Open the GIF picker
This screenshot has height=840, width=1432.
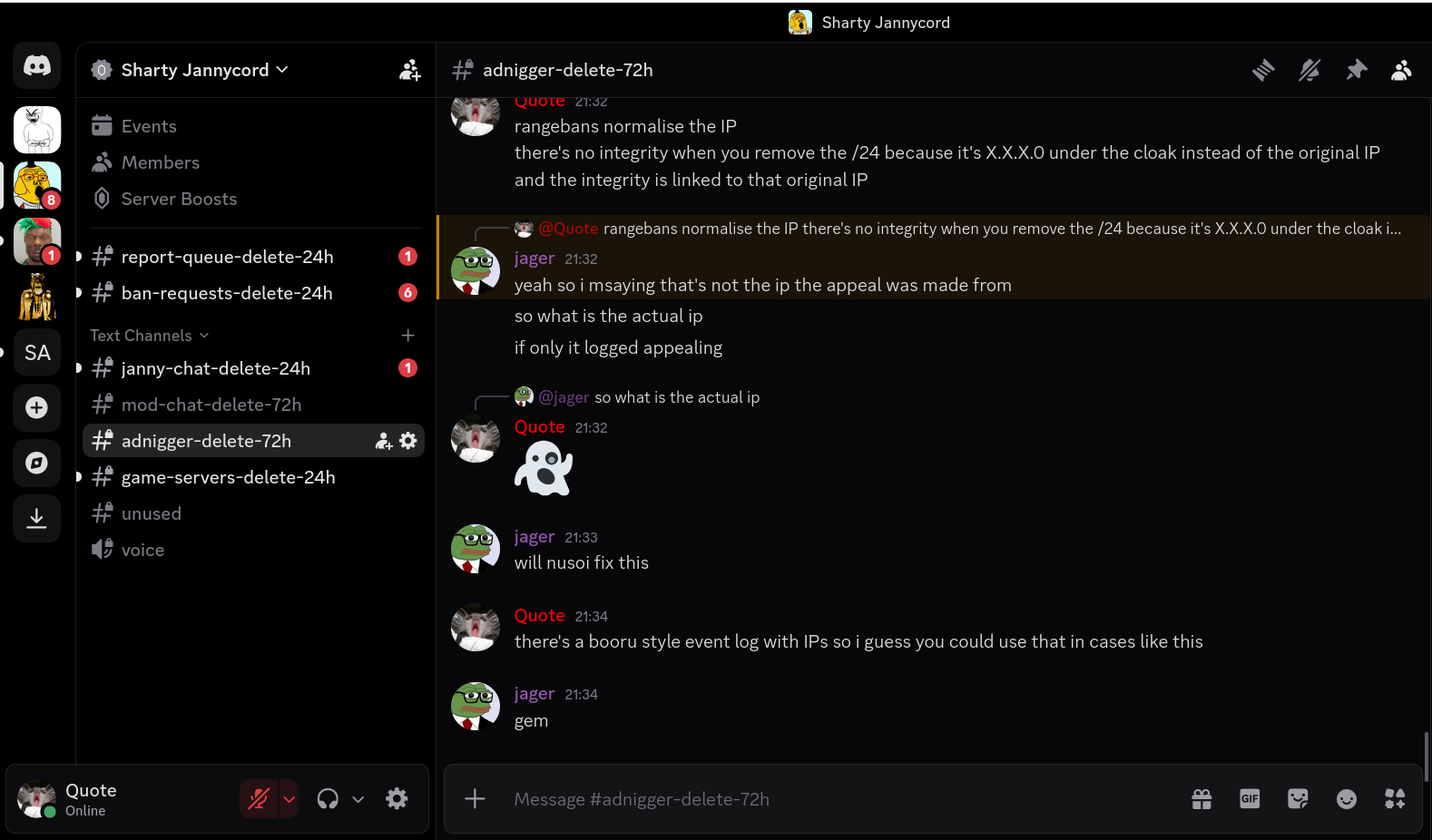pyautogui.click(x=1250, y=799)
